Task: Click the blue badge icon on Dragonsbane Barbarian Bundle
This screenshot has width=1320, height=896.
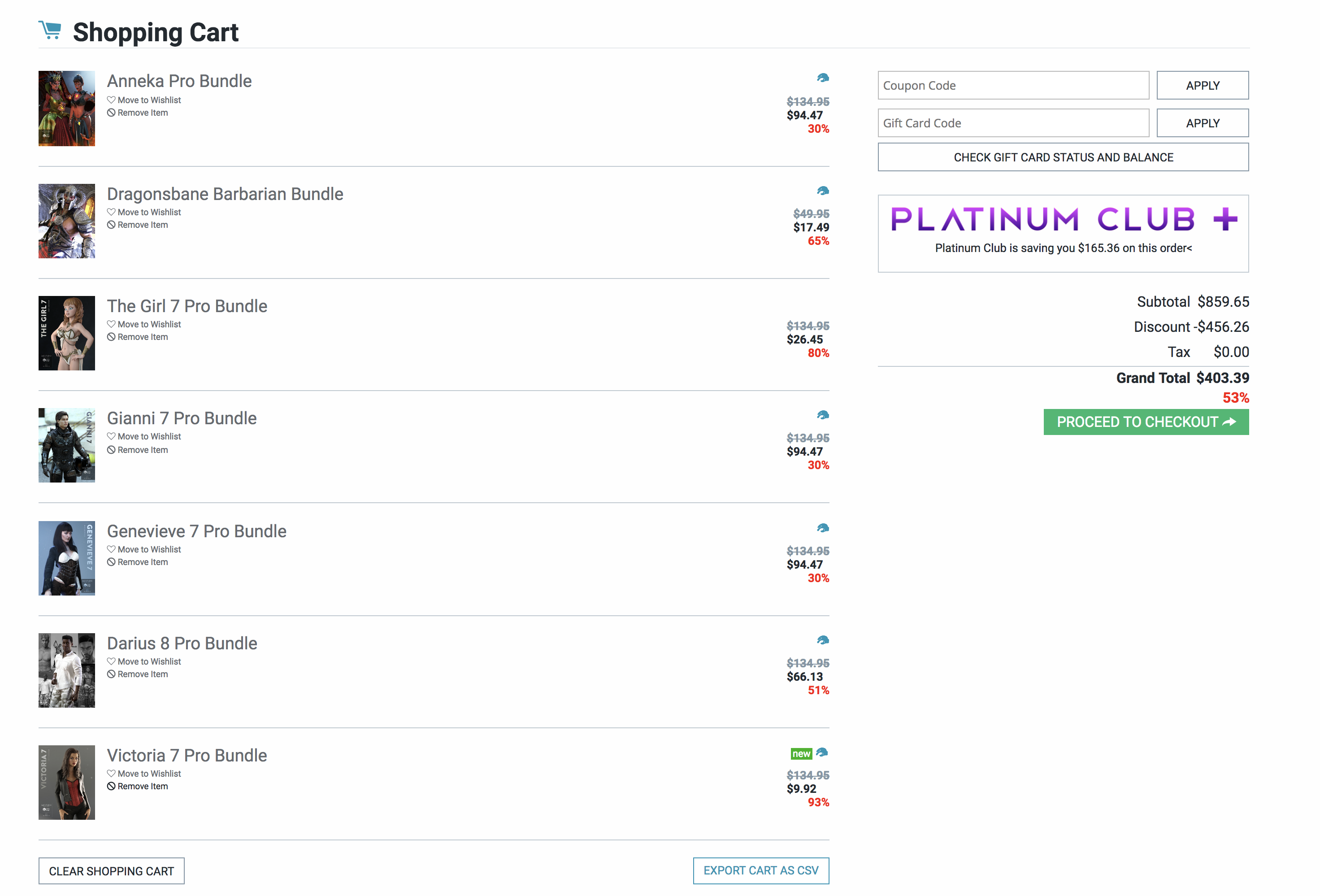Action: (822, 191)
